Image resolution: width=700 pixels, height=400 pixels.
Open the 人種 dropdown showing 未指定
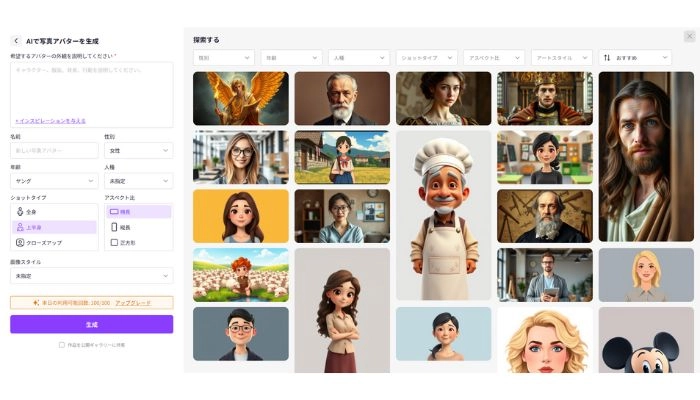138,181
